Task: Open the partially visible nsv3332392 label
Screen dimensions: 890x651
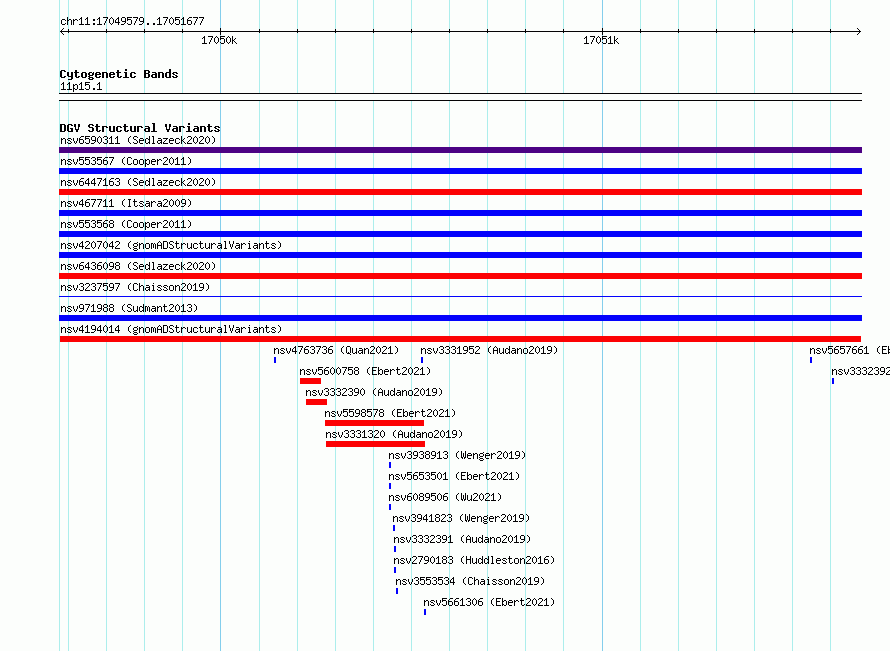Action: click(860, 371)
